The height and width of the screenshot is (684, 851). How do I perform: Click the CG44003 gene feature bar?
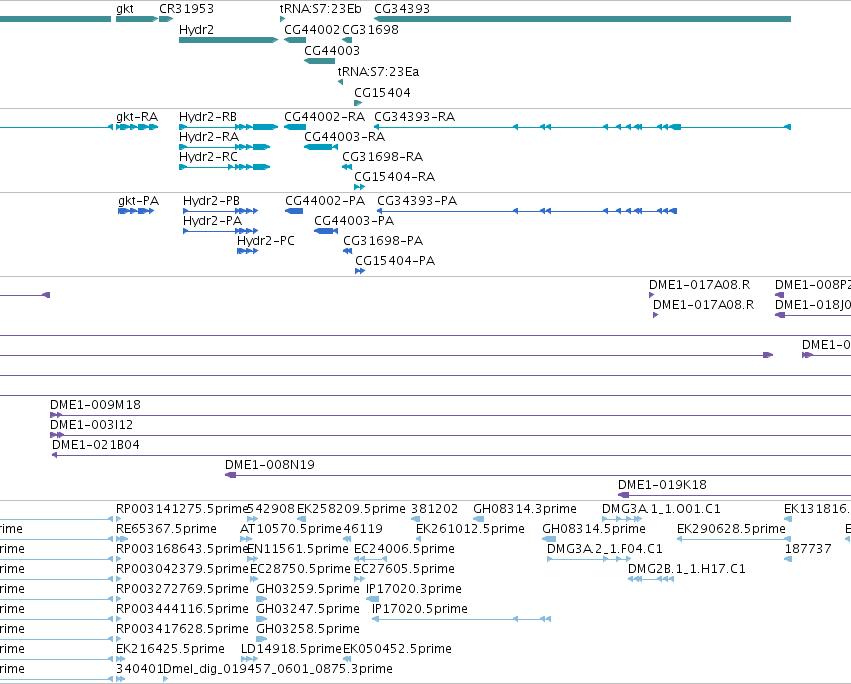[320, 61]
